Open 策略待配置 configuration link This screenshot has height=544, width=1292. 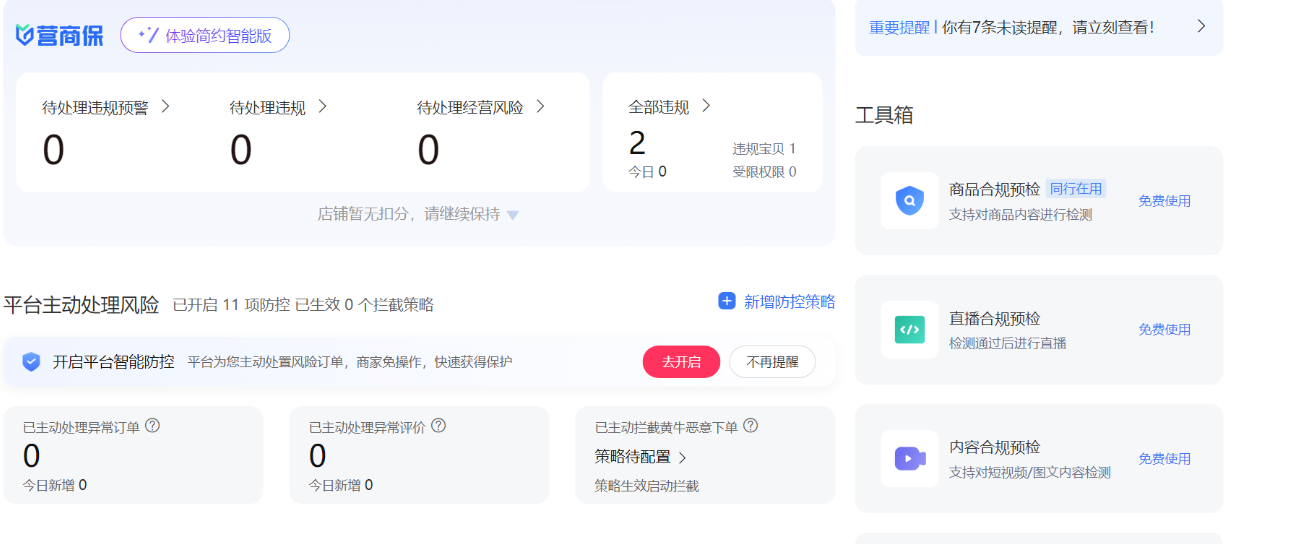(x=641, y=457)
